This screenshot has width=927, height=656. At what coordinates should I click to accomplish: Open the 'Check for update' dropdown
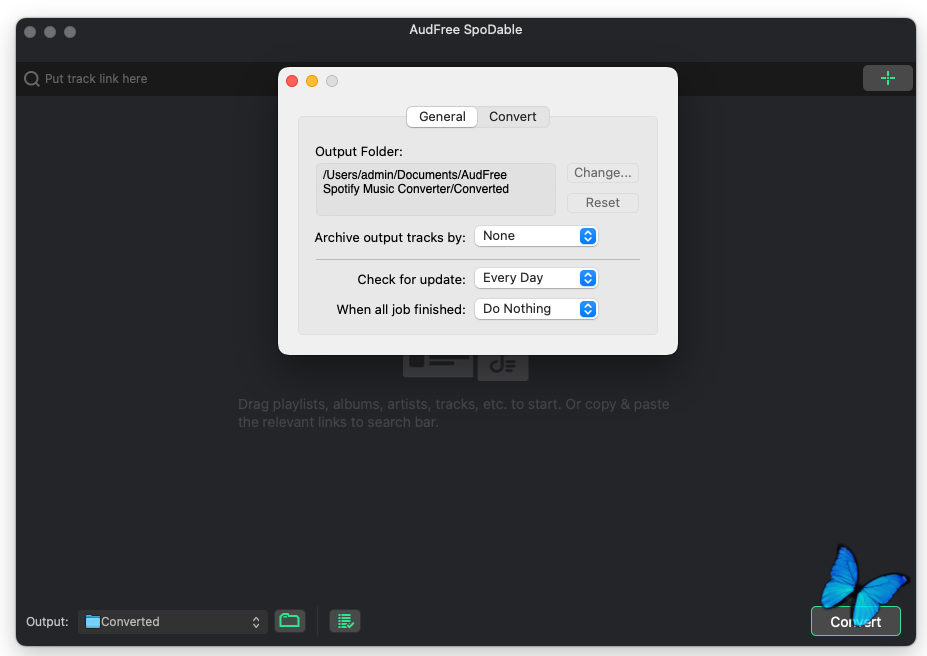point(536,278)
